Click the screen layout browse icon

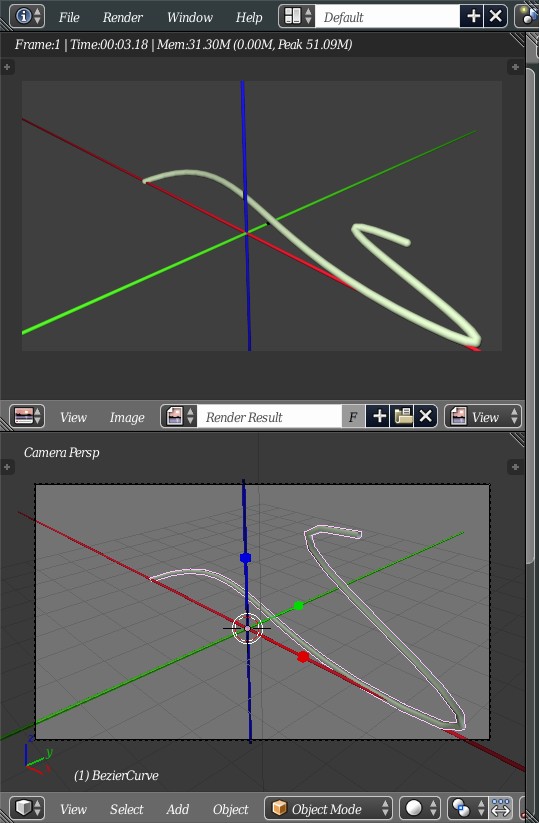tap(297, 16)
